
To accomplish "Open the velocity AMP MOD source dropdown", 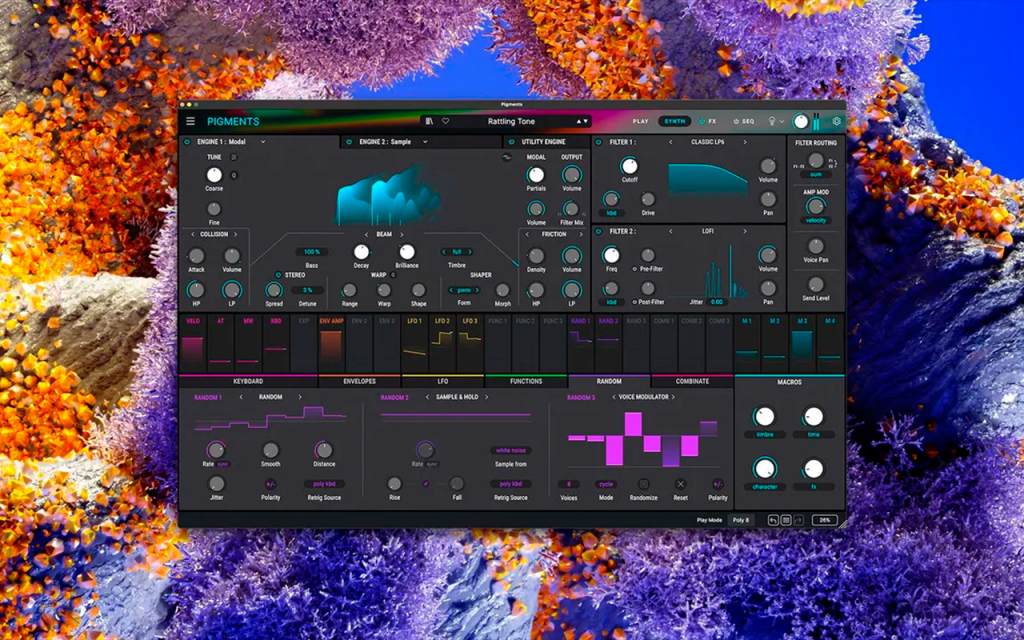I will click(x=816, y=221).
